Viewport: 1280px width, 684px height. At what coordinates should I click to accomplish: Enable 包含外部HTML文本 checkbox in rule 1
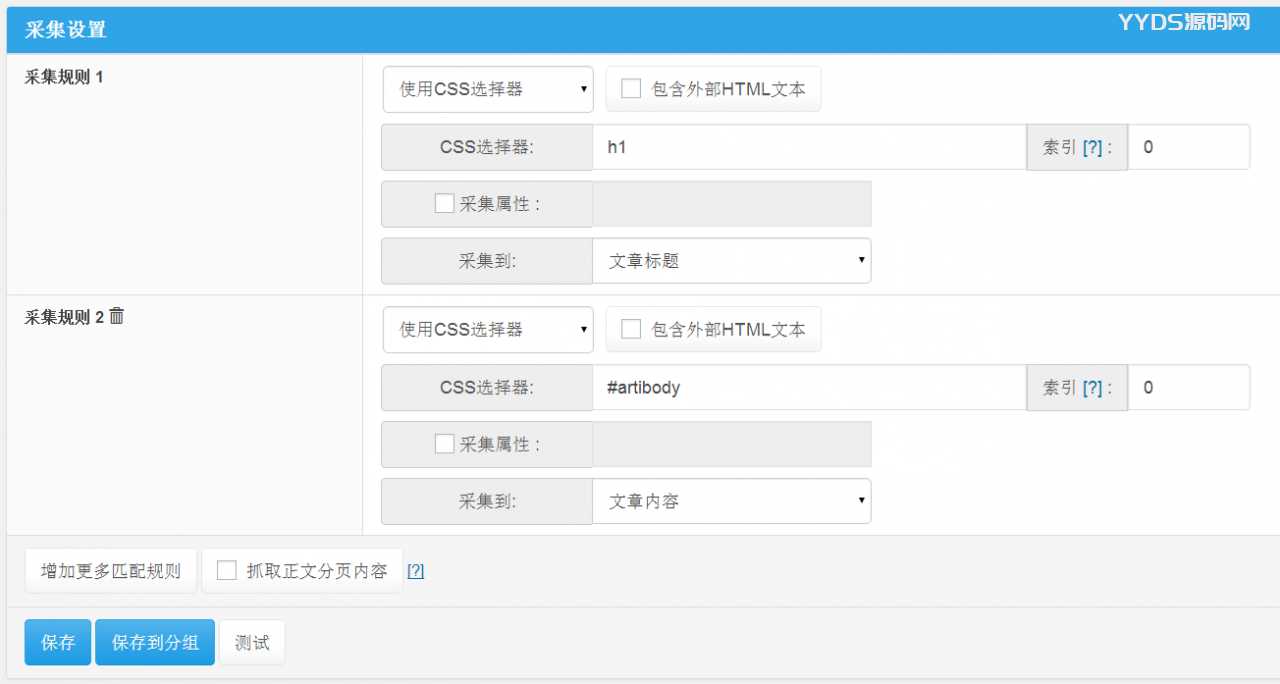click(631, 89)
